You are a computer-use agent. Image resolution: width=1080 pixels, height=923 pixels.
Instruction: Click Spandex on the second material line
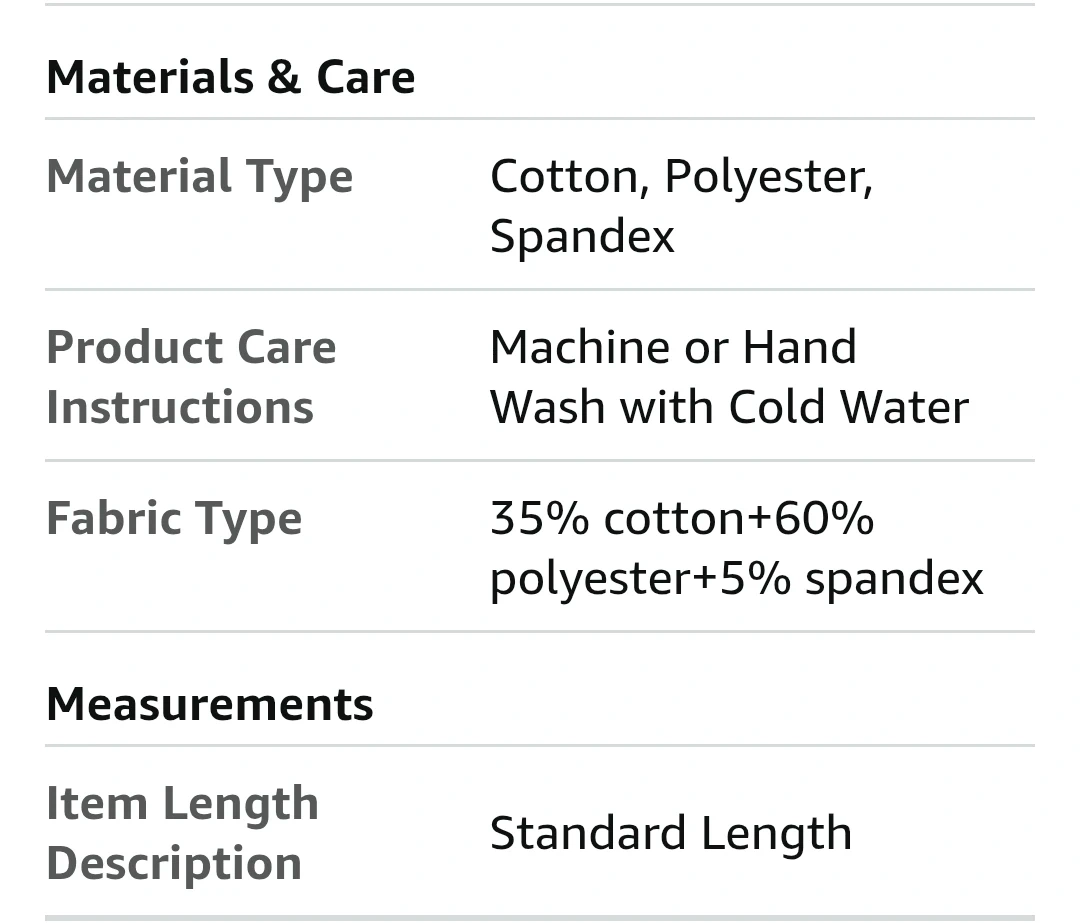(x=582, y=237)
